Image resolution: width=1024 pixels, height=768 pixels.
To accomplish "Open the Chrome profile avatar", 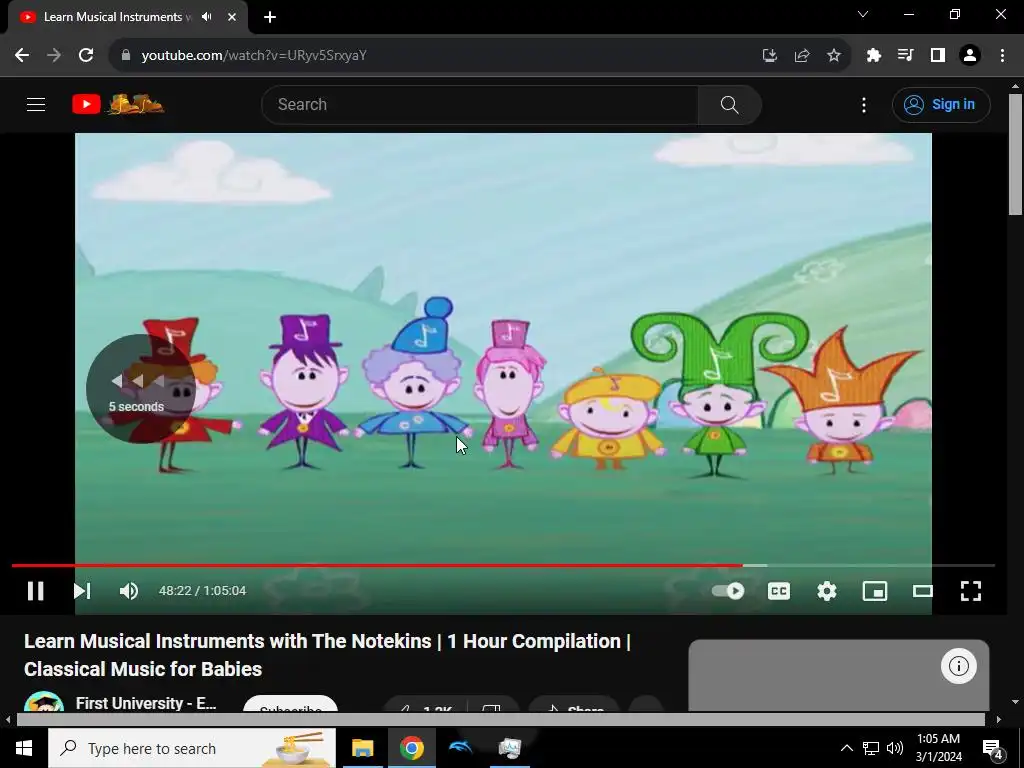I will coord(970,56).
